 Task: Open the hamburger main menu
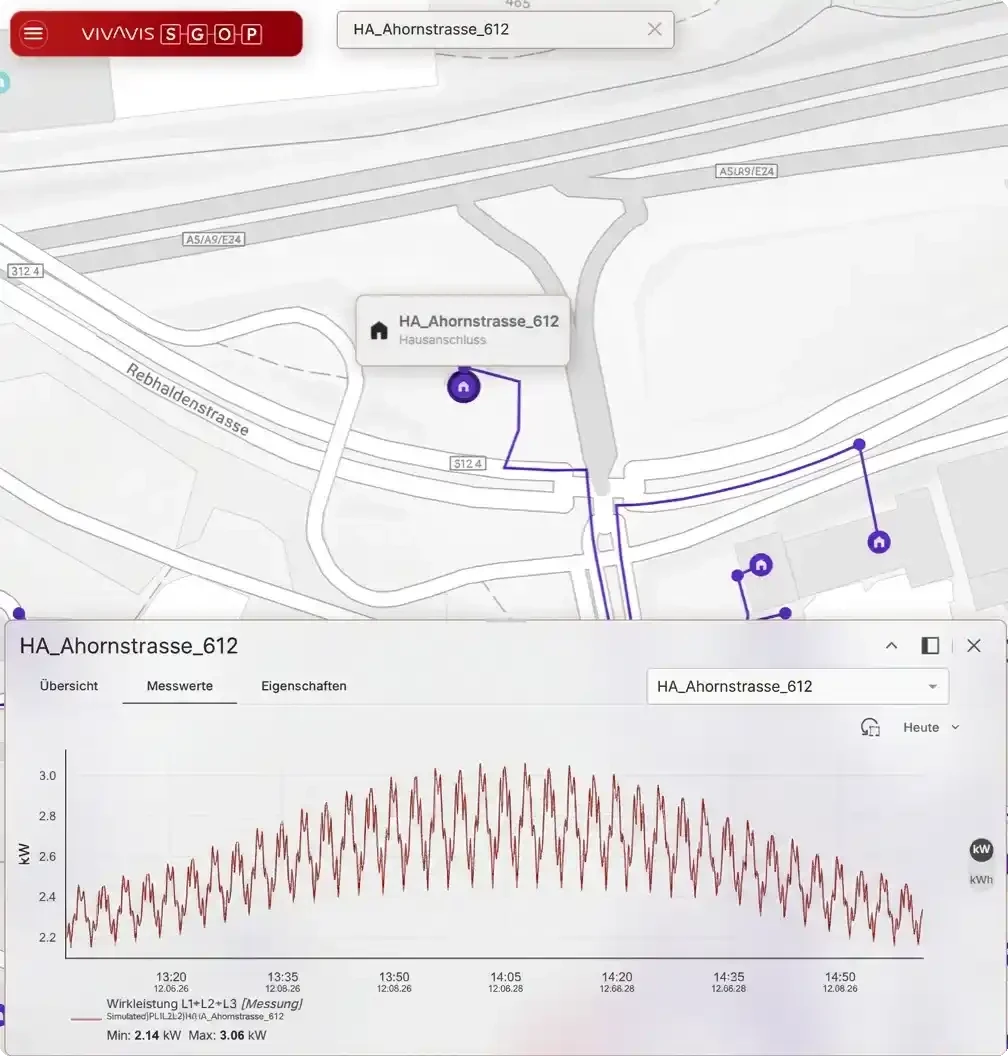tap(34, 33)
